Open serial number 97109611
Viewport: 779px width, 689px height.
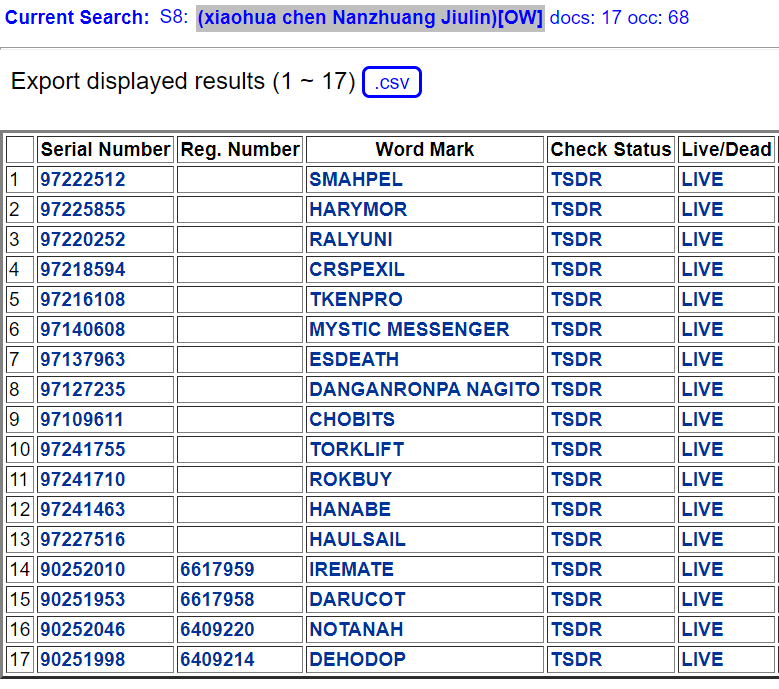(x=81, y=419)
